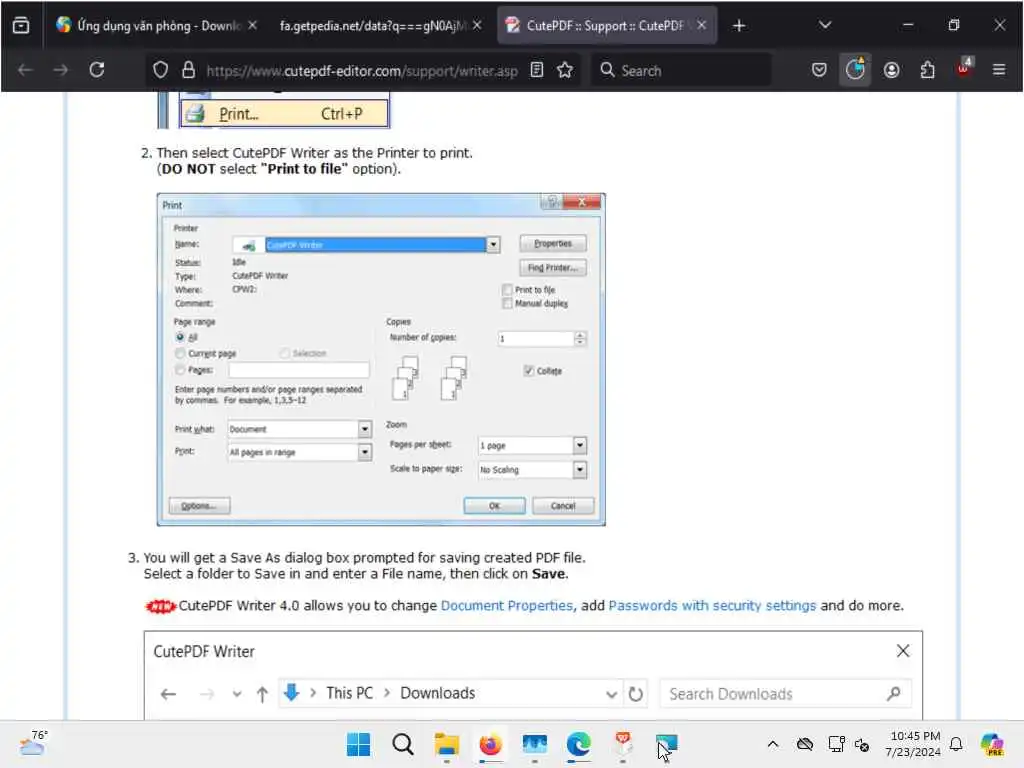Open the clock showing 10:45 PM
Image resolution: width=1024 pixels, height=768 pixels.
click(x=914, y=744)
